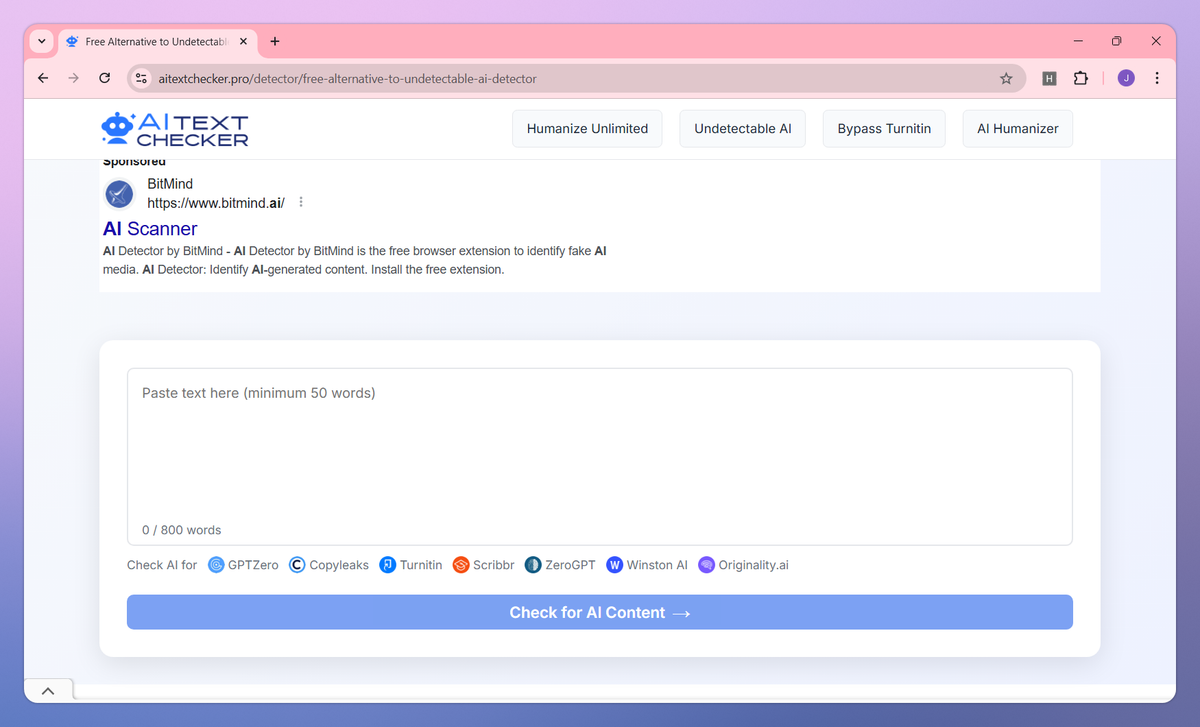Switch to the Free Alternative to Undetectable tab
1200x727 pixels.
[150, 41]
